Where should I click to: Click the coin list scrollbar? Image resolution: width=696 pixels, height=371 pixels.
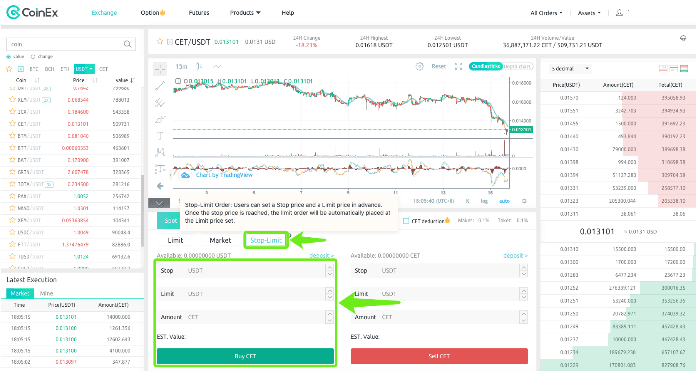(x=142, y=211)
